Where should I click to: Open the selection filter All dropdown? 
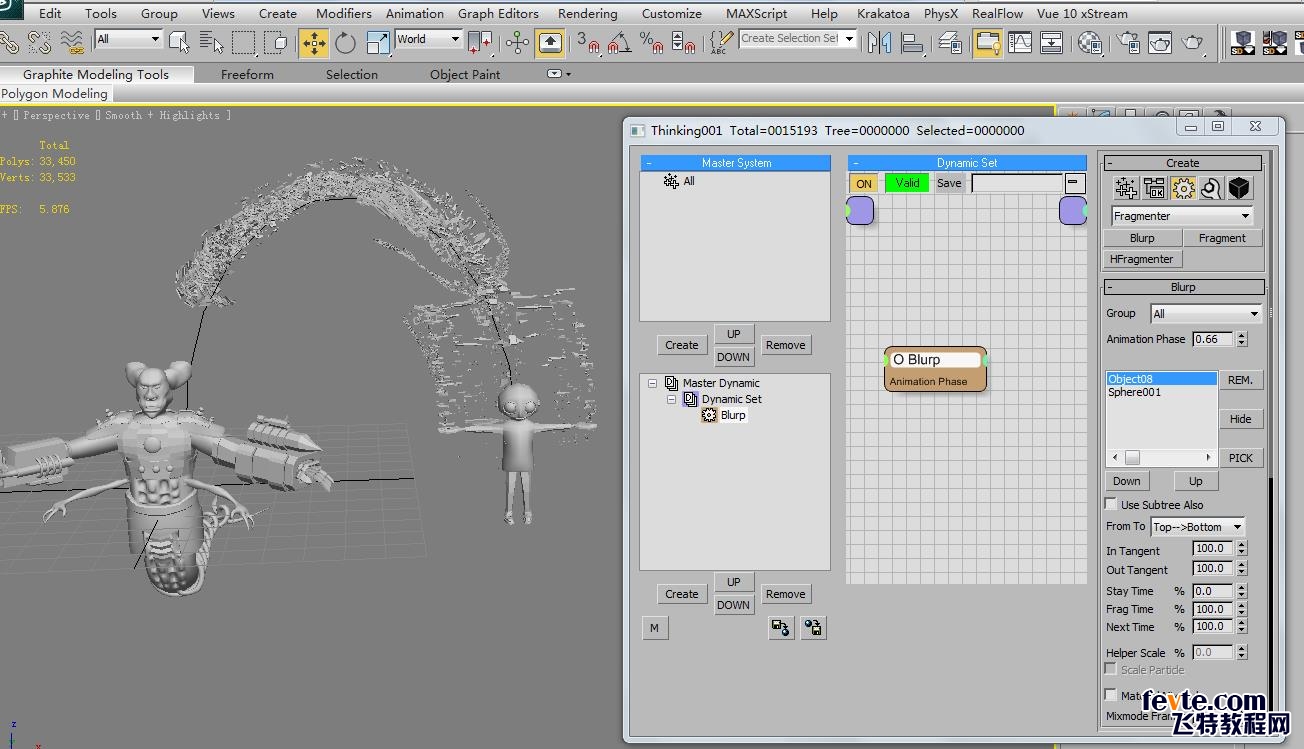click(x=128, y=39)
